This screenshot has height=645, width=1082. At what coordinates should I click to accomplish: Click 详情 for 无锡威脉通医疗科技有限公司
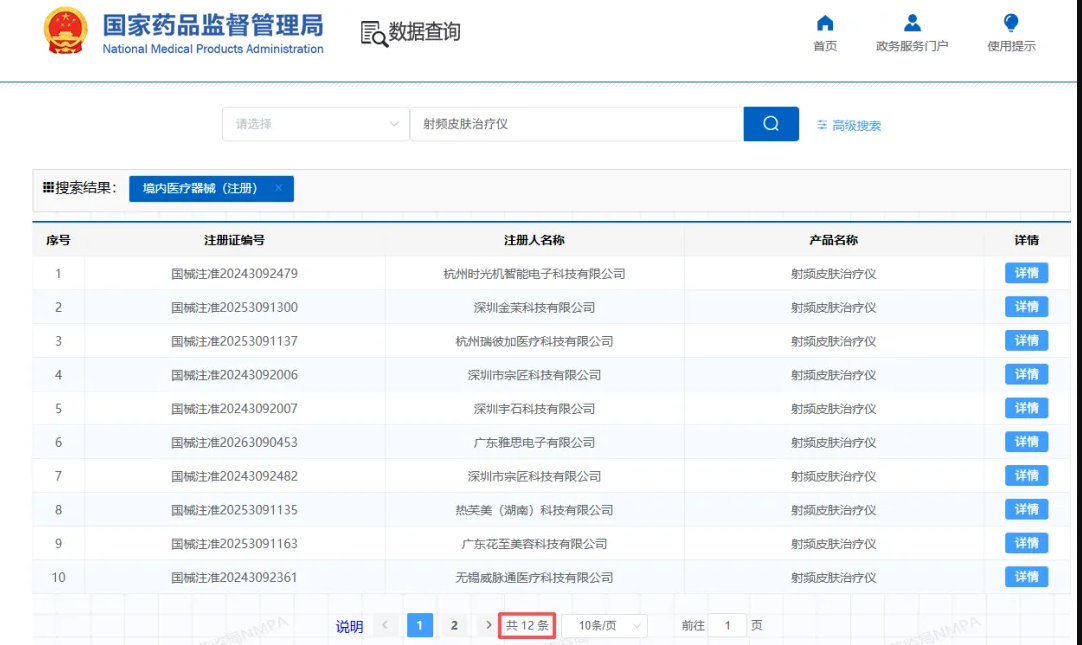1026,577
